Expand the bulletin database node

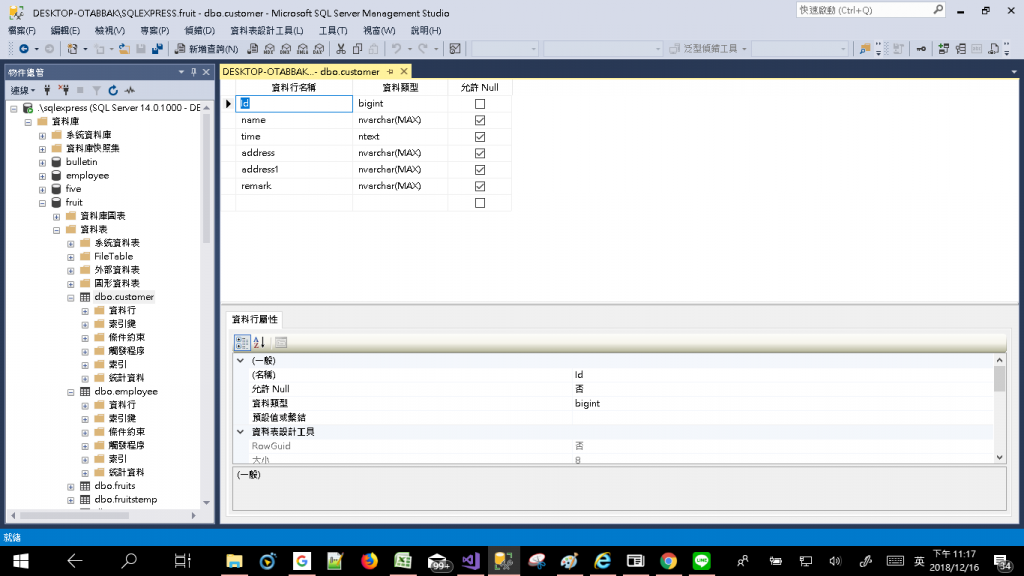[42, 163]
